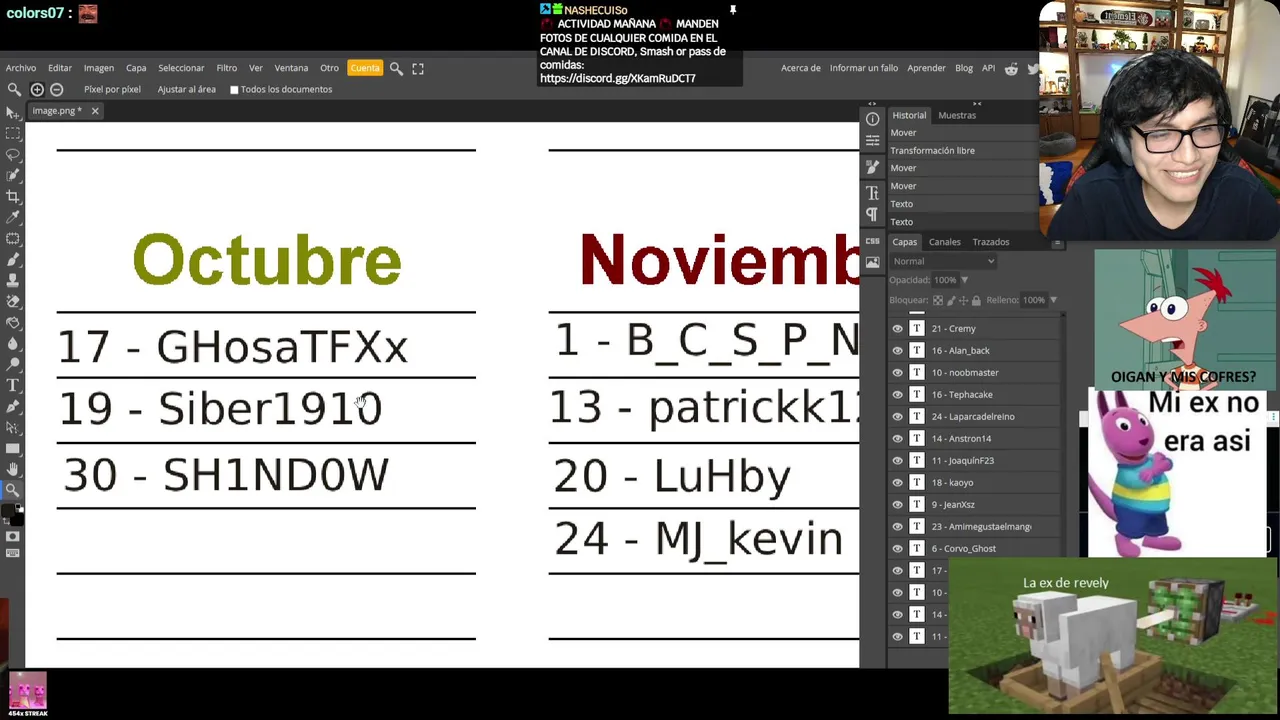Open the Informar un fallo link
Image resolution: width=1280 pixels, height=720 pixels.
click(864, 68)
